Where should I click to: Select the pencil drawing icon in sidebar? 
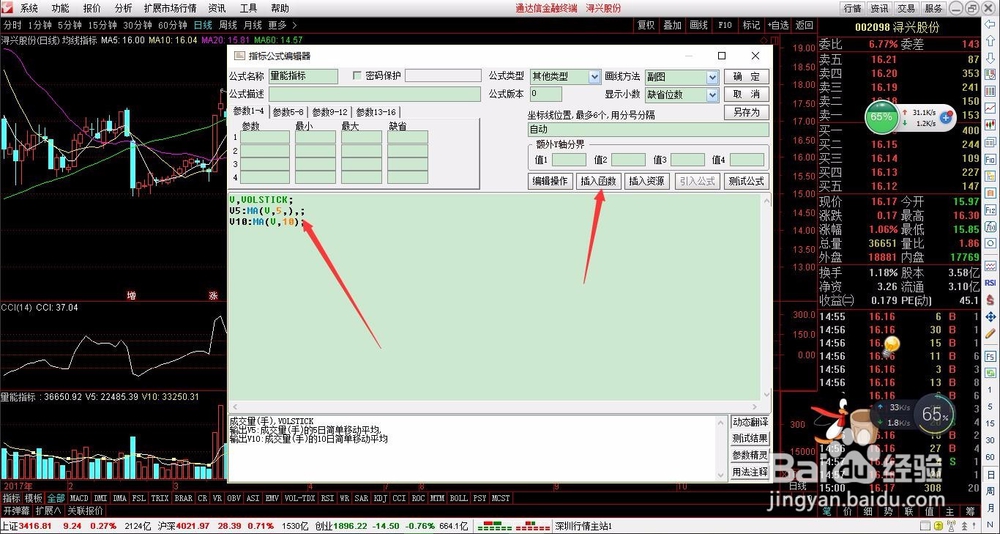tap(990, 334)
